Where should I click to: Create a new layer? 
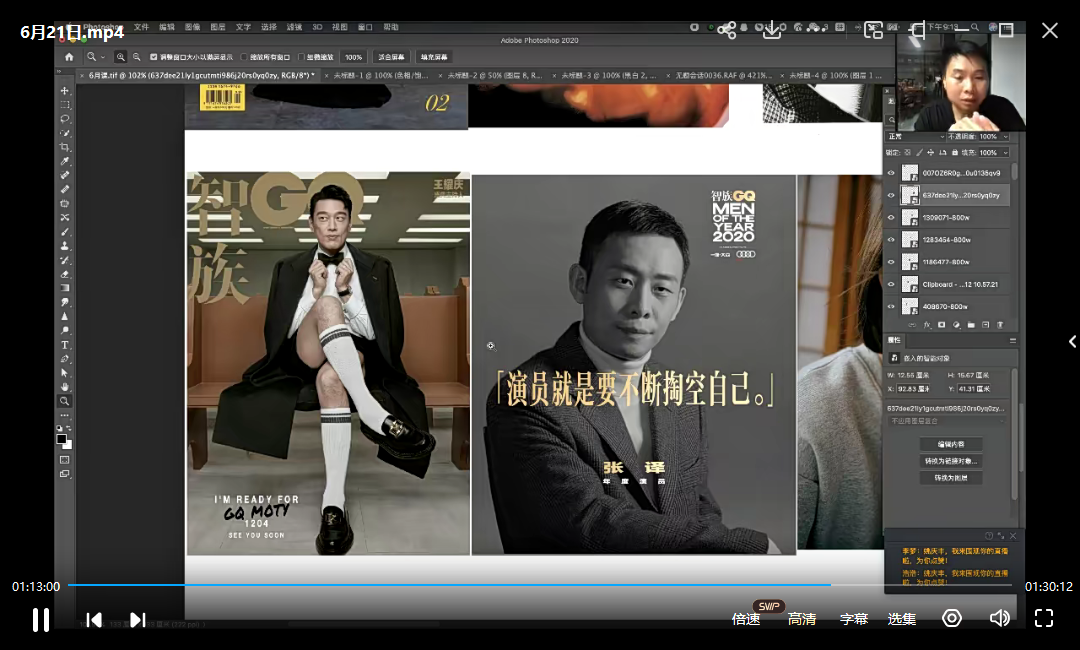point(986,325)
